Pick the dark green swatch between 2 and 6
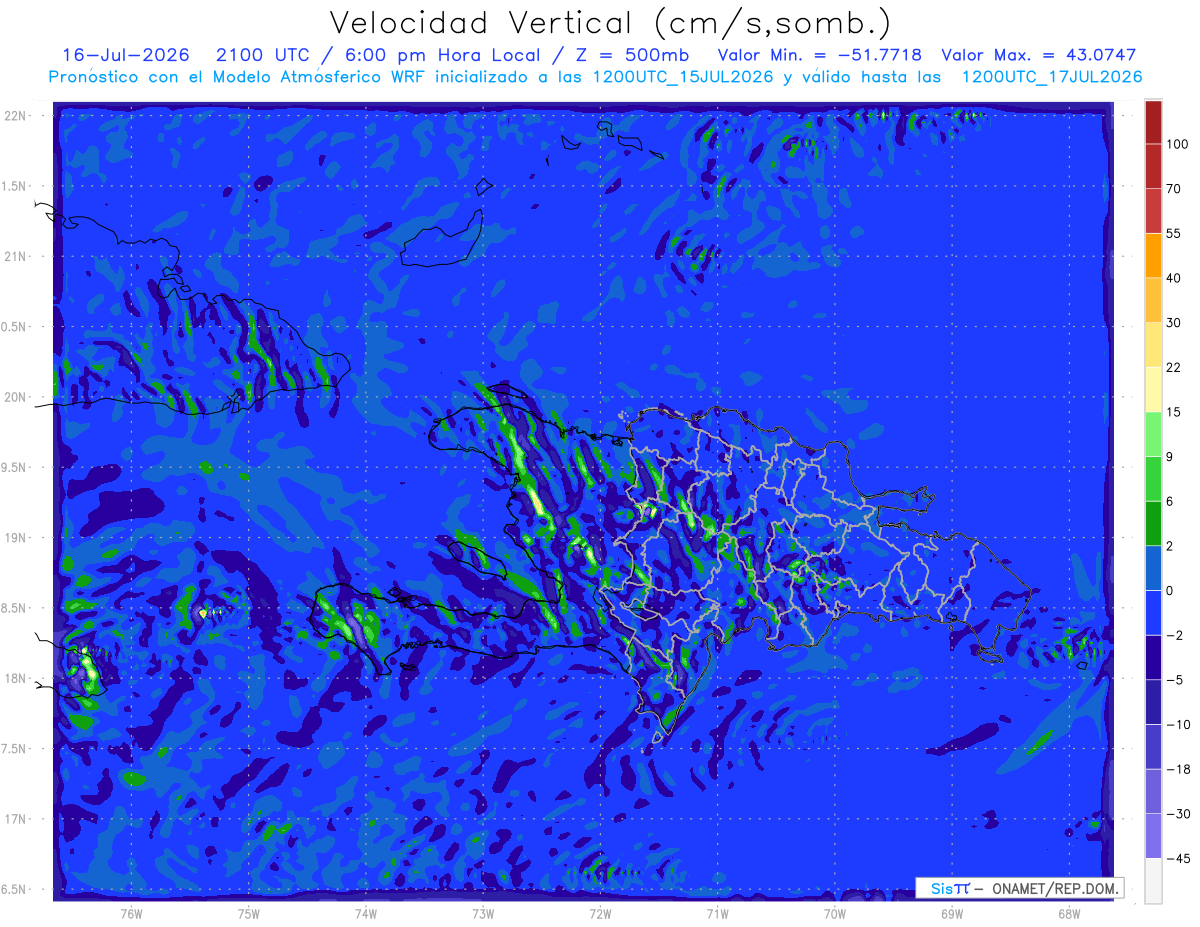1200x927 pixels. [x=1153, y=523]
